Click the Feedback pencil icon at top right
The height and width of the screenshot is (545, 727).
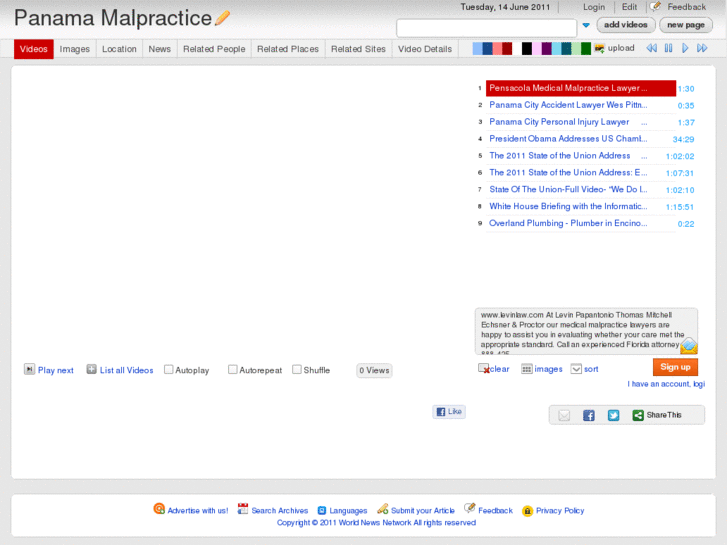pos(655,6)
